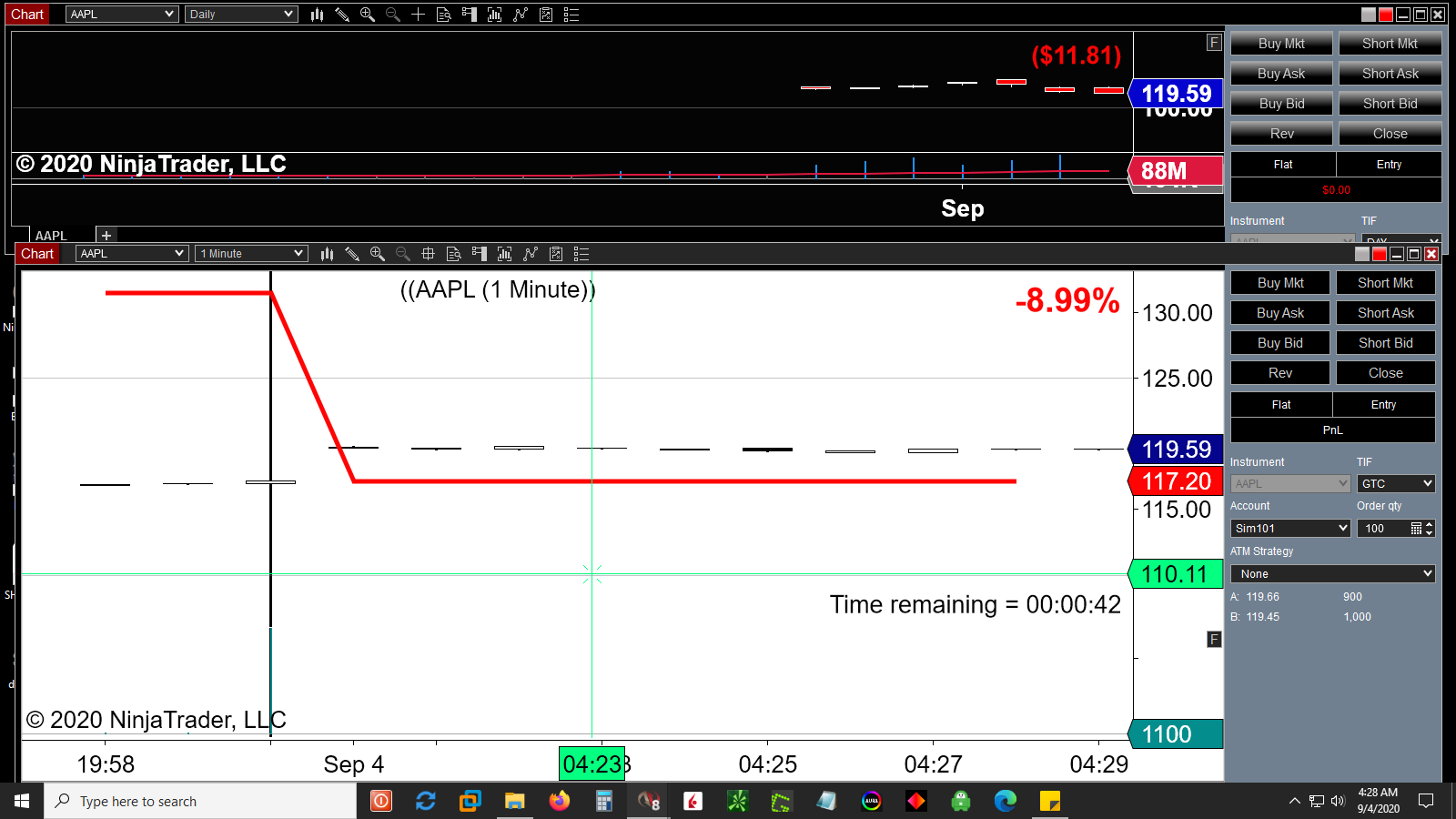Open the Chart menu of 1 Minute window
The image size is (1456, 819).
[x=37, y=254]
